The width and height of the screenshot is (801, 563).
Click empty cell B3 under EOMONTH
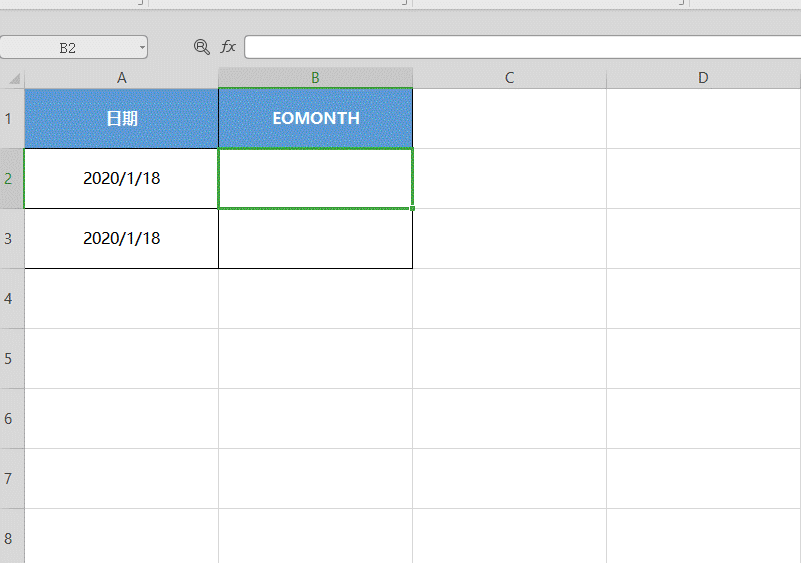[315, 238]
